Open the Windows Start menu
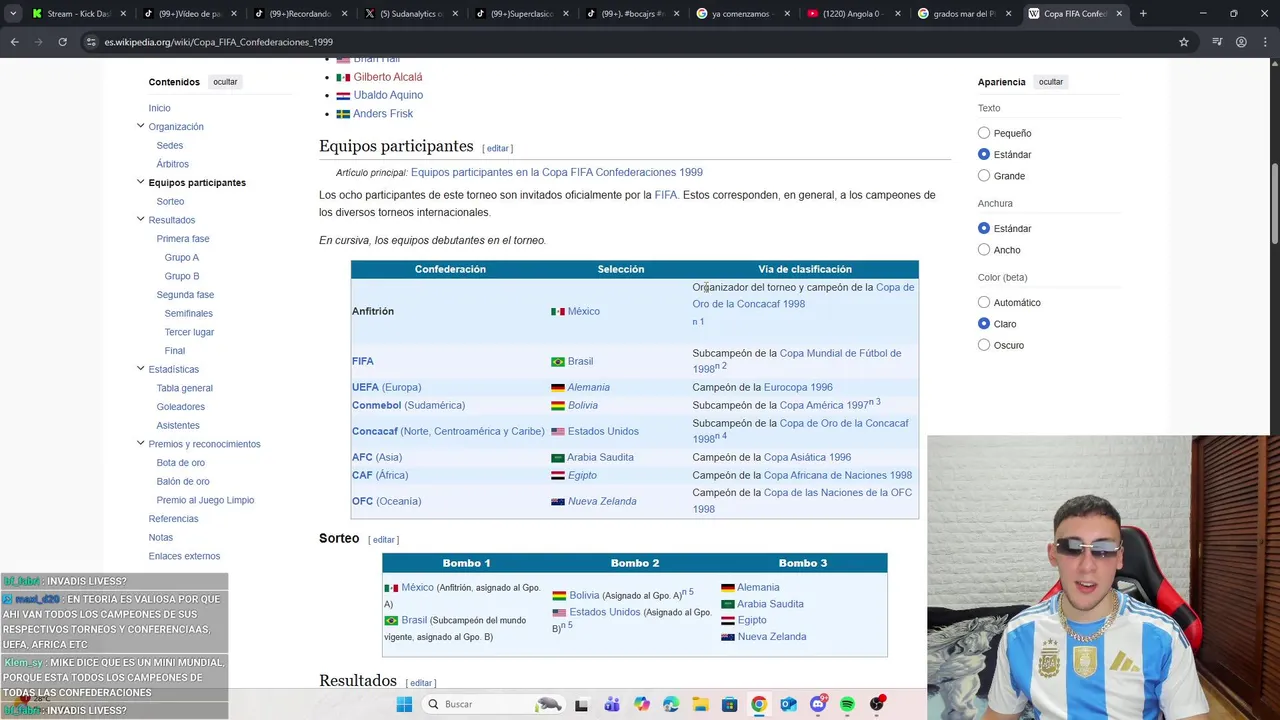Image resolution: width=1280 pixels, height=720 pixels. click(x=404, y=704)
